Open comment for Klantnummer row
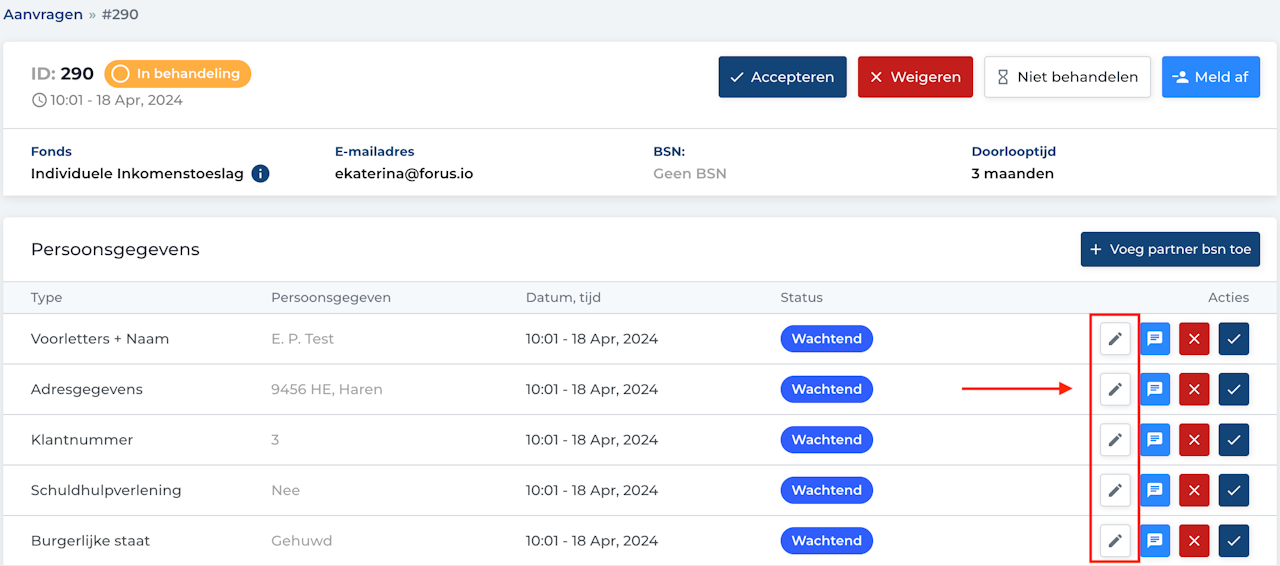 pos(1155,440)
